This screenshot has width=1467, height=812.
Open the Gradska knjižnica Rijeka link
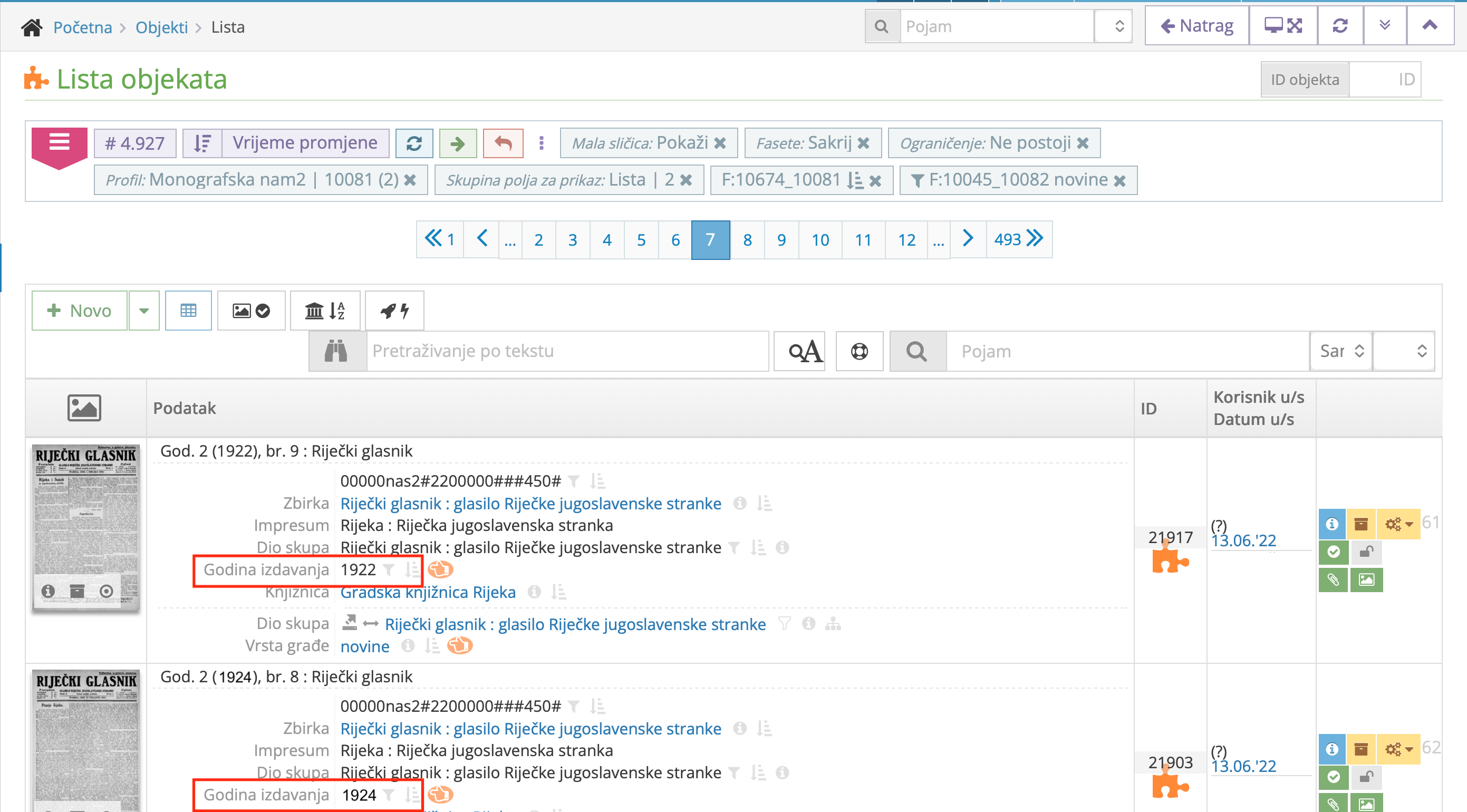428,592
